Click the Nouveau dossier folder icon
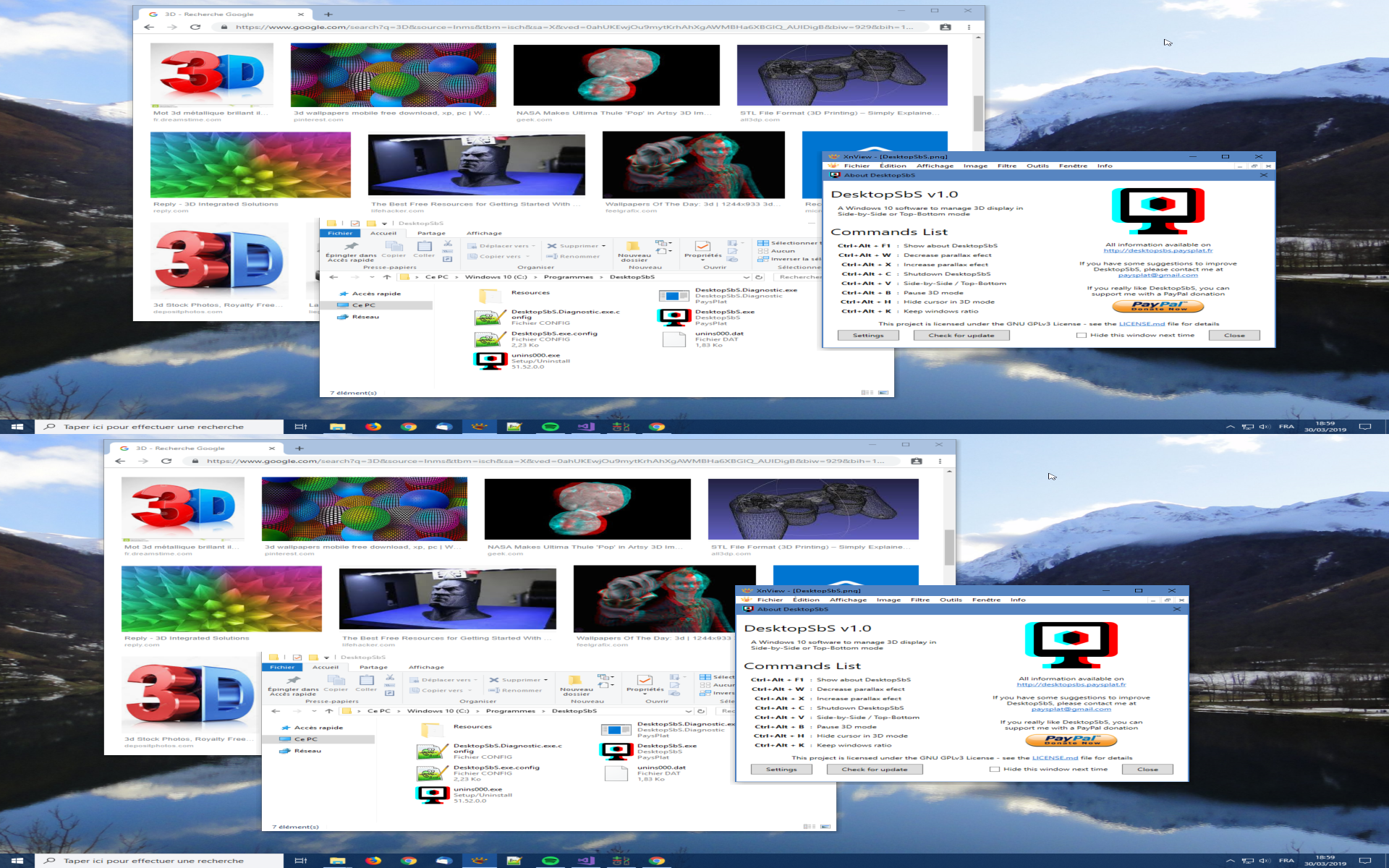Image resolution: width=1389 pixels, height=868 pixels. [633, 246]
